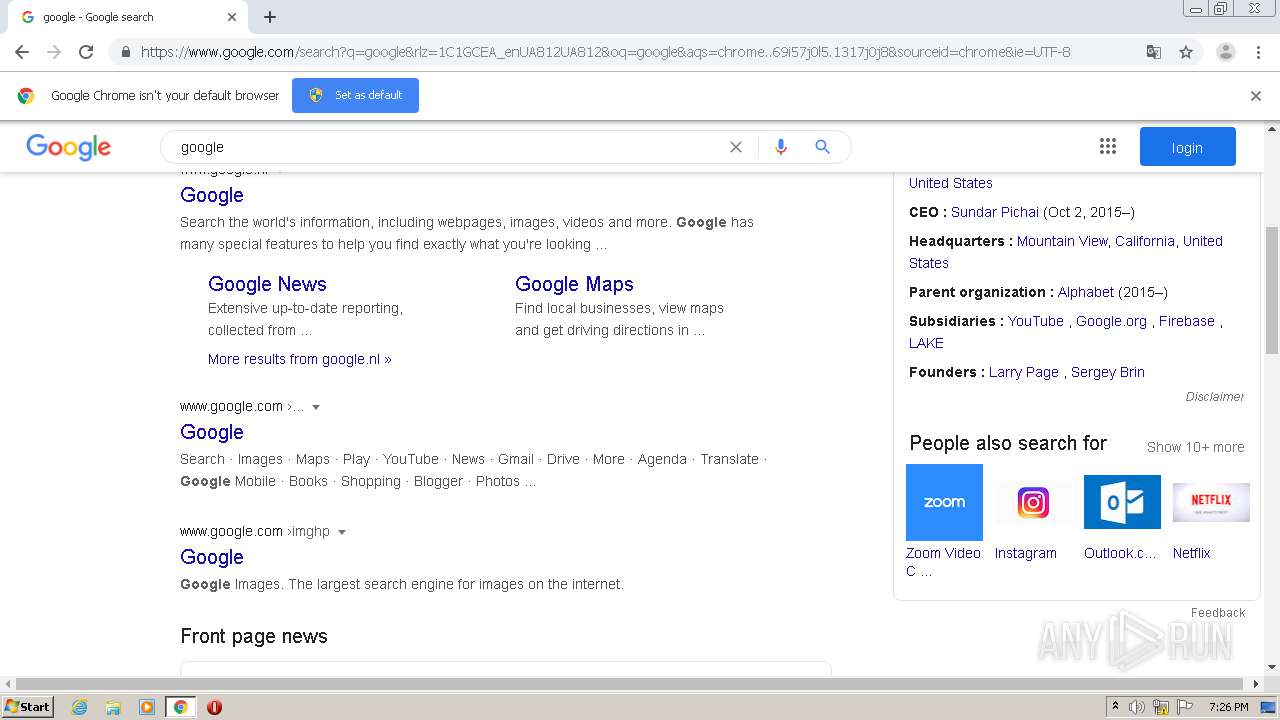Open the California link
This screenshot has height=720, width=1280.
1145,241
